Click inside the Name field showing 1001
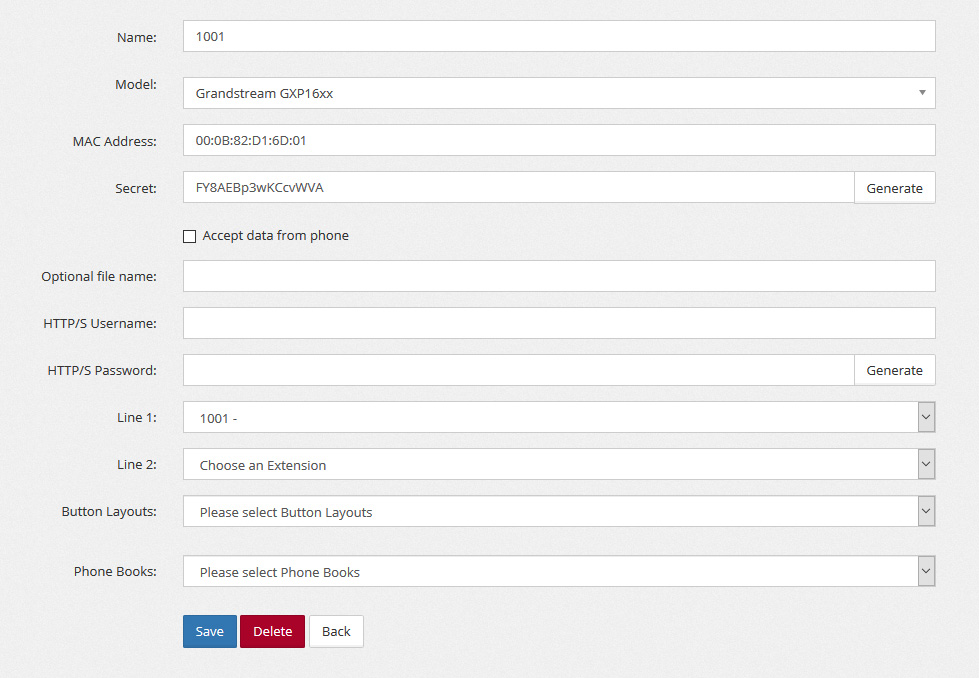Screen dimensions: 979x678 [x=558, y=36]
